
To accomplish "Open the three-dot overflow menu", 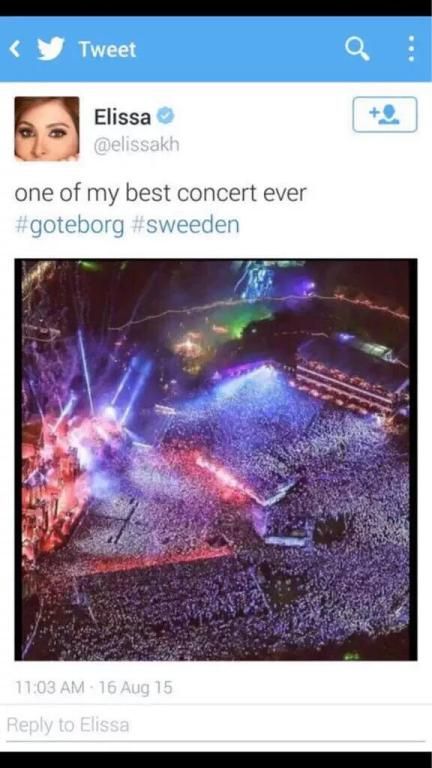I will pyautogui.click(x=411, y=49).
